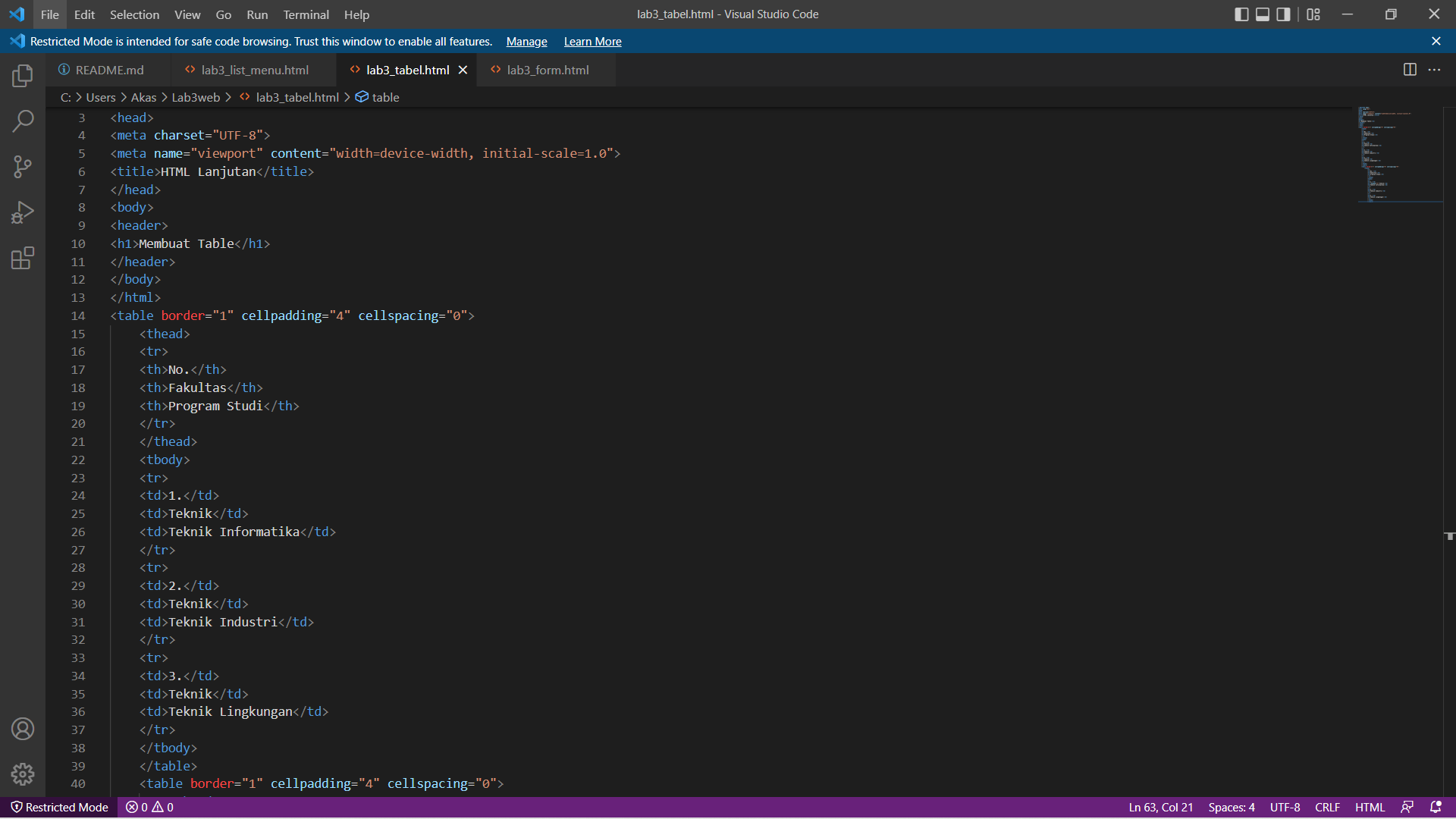The image size is (1456, 819).
Task: Expand Users breadcrumb segment
Action: coord(101,97)
